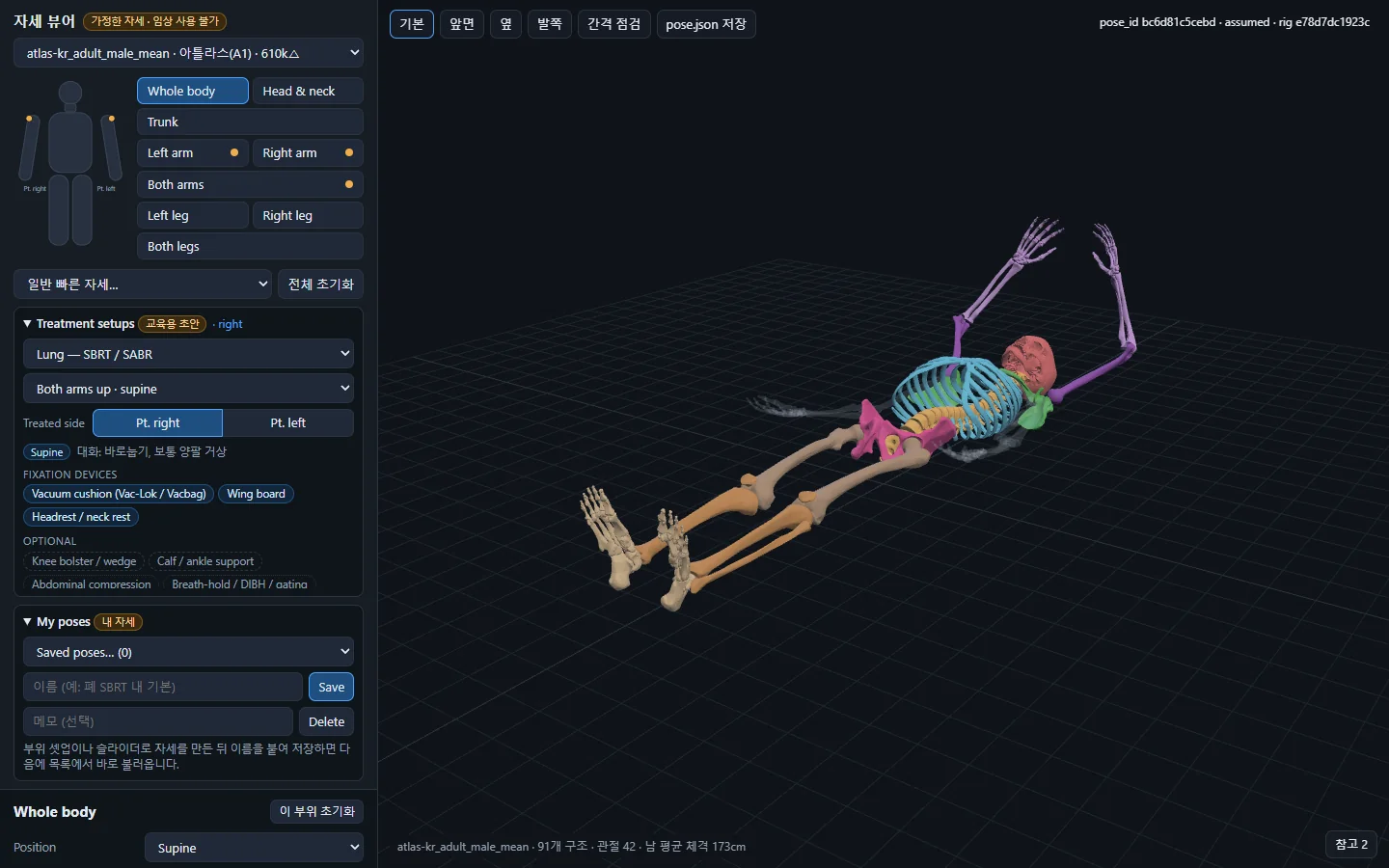Choose the Head & neck region
The image size is (1389, 868).
308,91
